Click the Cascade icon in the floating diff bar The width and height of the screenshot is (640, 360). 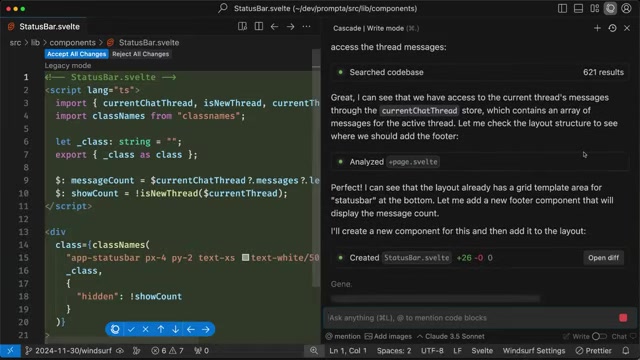pyautogui.click(x=115, y=329)
